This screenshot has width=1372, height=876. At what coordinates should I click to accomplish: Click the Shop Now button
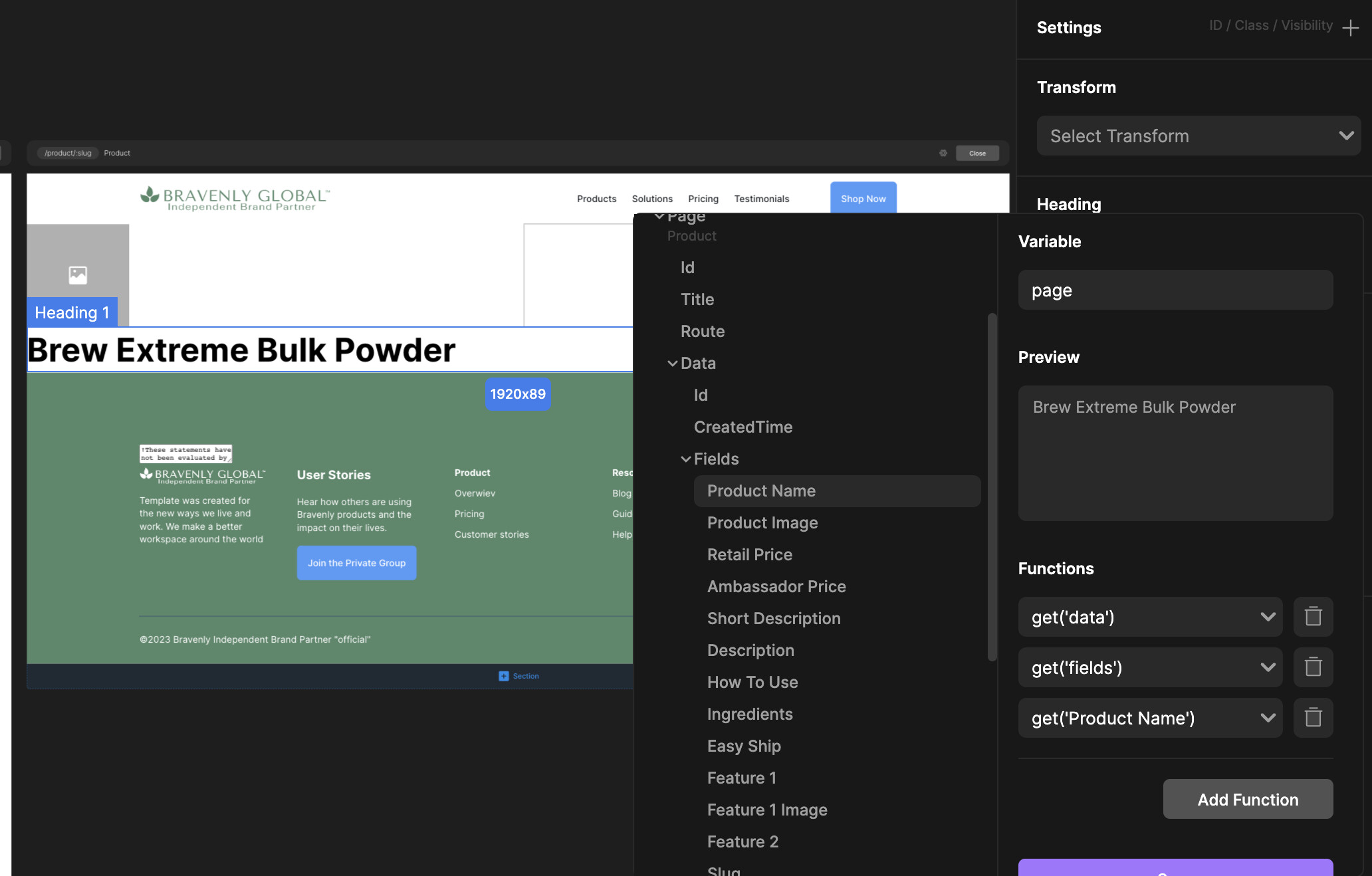[863, 198]
